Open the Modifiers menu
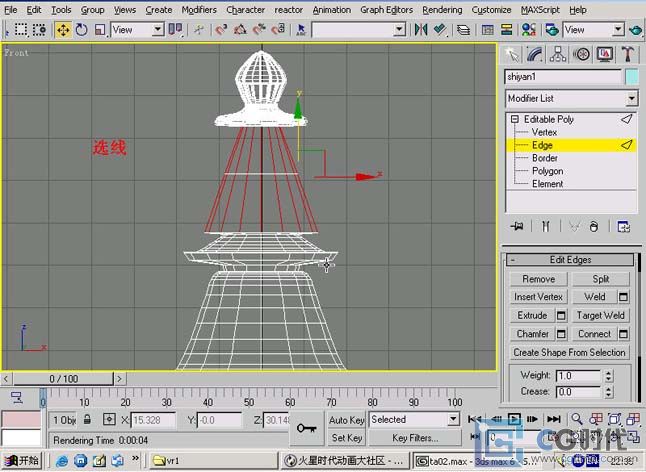The width and height of the screenshot is (646, 472). coord(199,9)
